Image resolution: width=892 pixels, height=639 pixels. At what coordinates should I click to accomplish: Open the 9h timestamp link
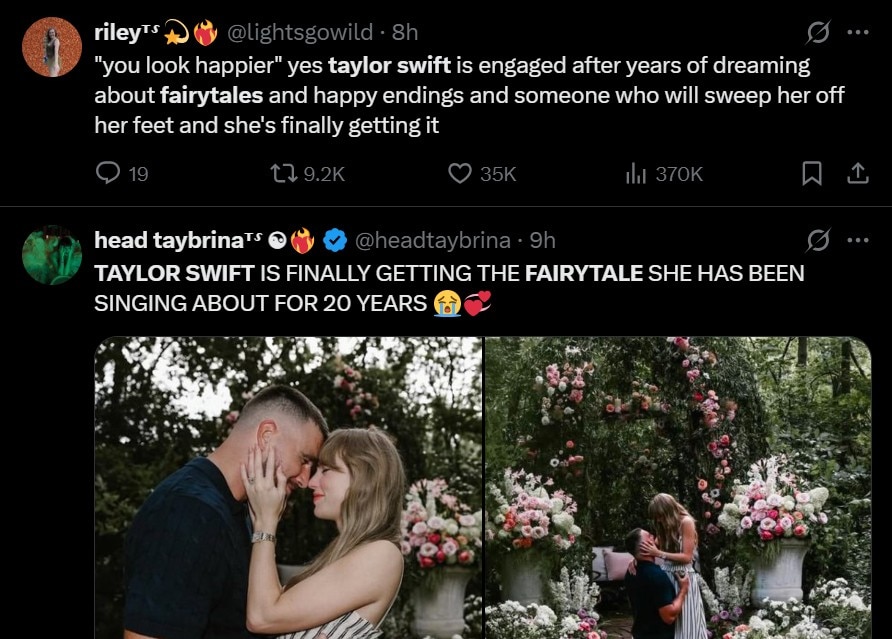[x=542, y=240]
